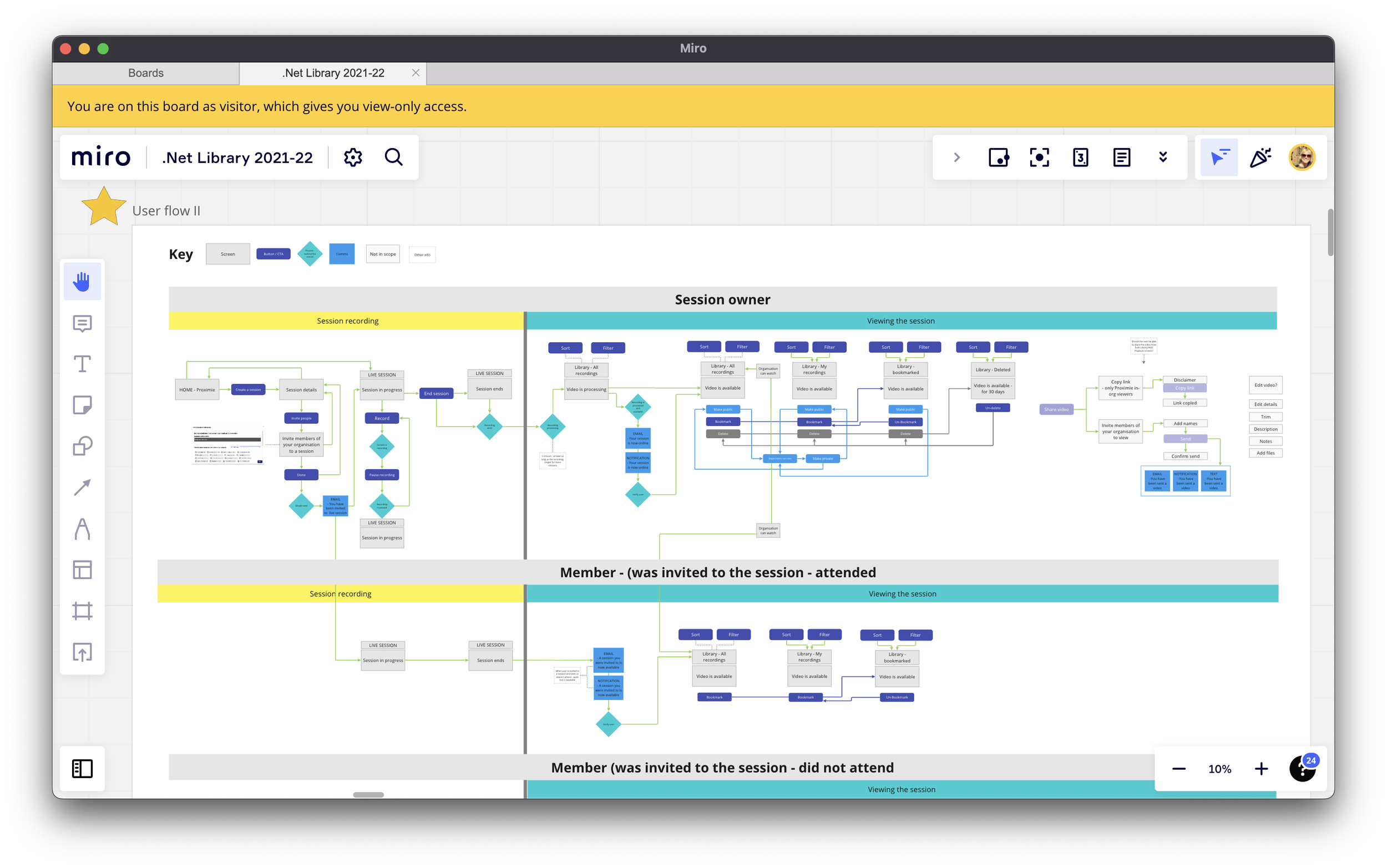Select the arrow connection line tool
Viewport: 1387px width, 868px height.
(x=82, y=488)
